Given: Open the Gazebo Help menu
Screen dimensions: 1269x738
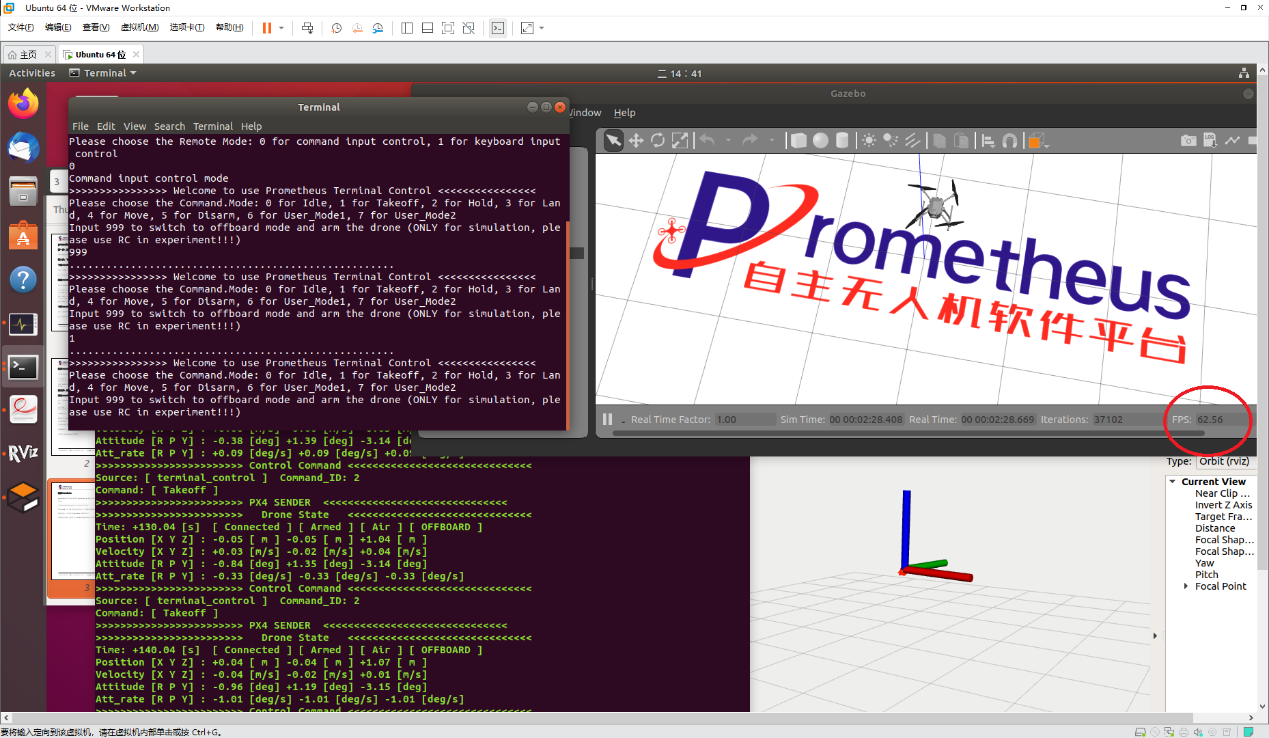Looking at the screenshot, I should (x=624, y=113).
